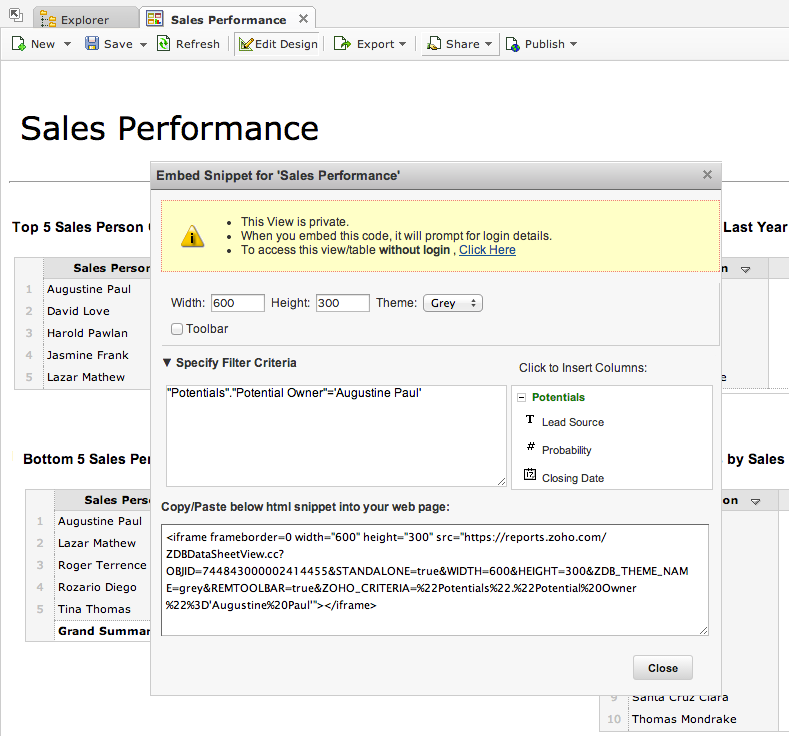Image resolution: width=789 pixels, height=736 pixels.
Task: Click the Export icon
Action: (x=342, y=44)
